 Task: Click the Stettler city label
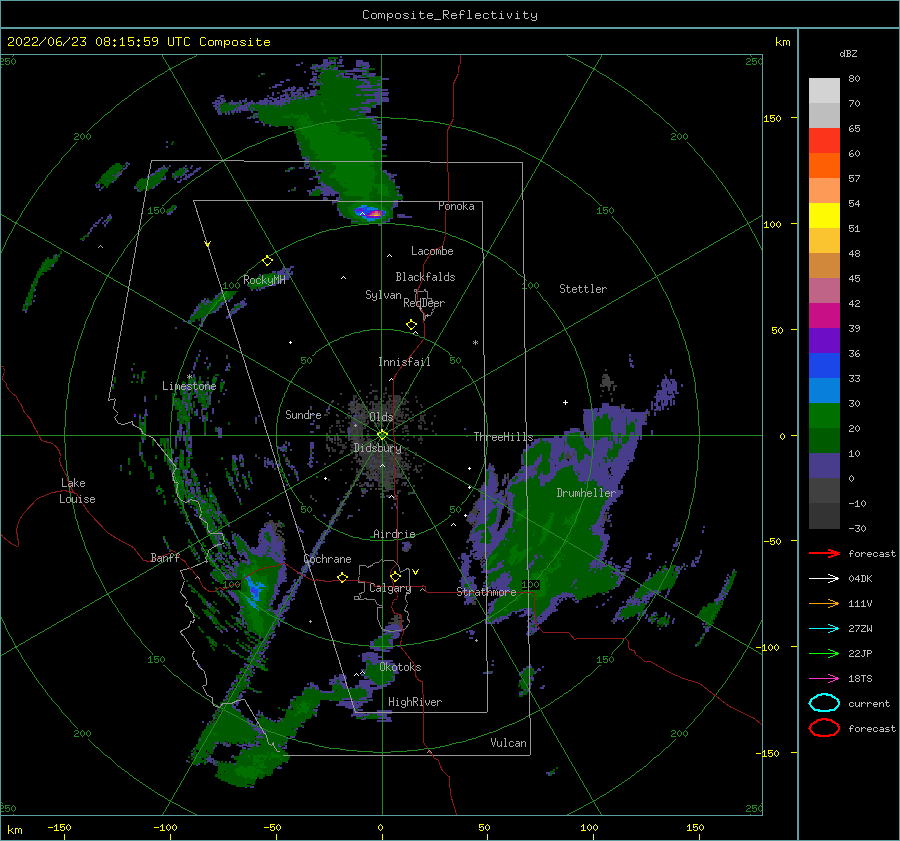click(x=583, y=289)
